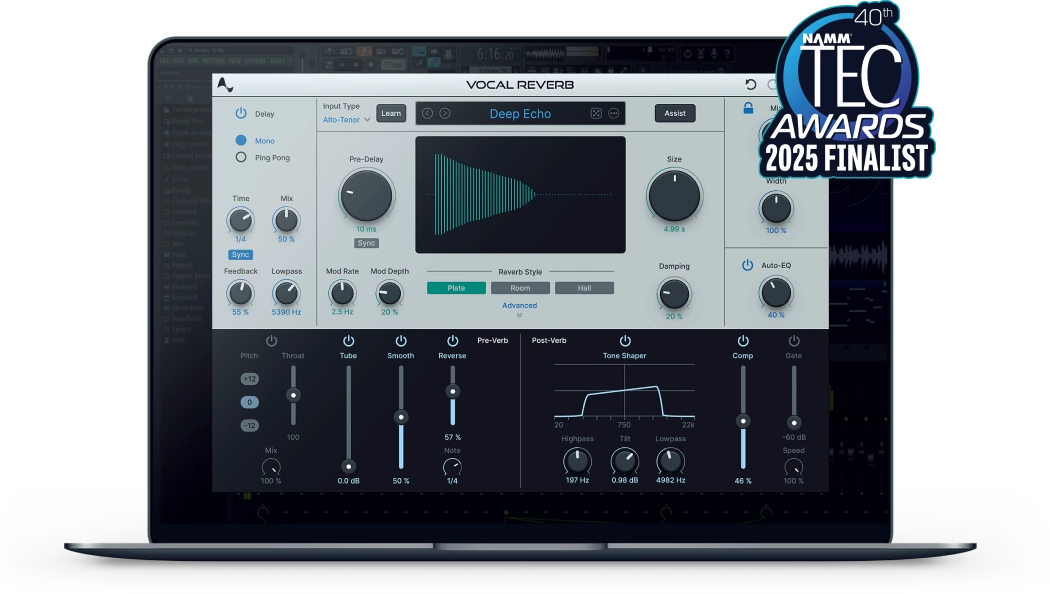
Task: Toggle the Auto-EQ power switch
Action: pos(747,265)
